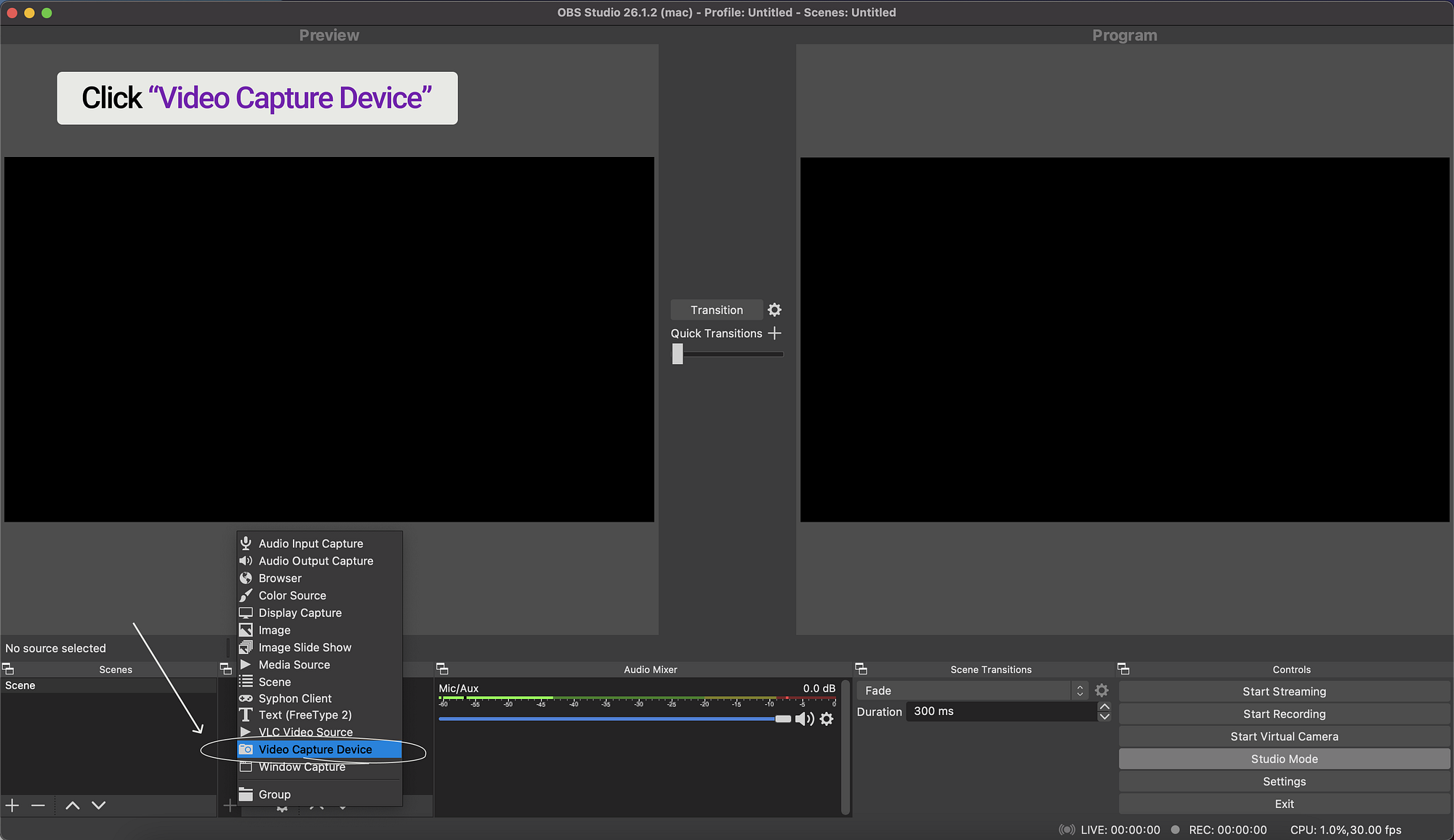Choose Group from the source menu
The width and height of the screenshot is (1454, 840).
pyautogui.click(x=319, y=794)
